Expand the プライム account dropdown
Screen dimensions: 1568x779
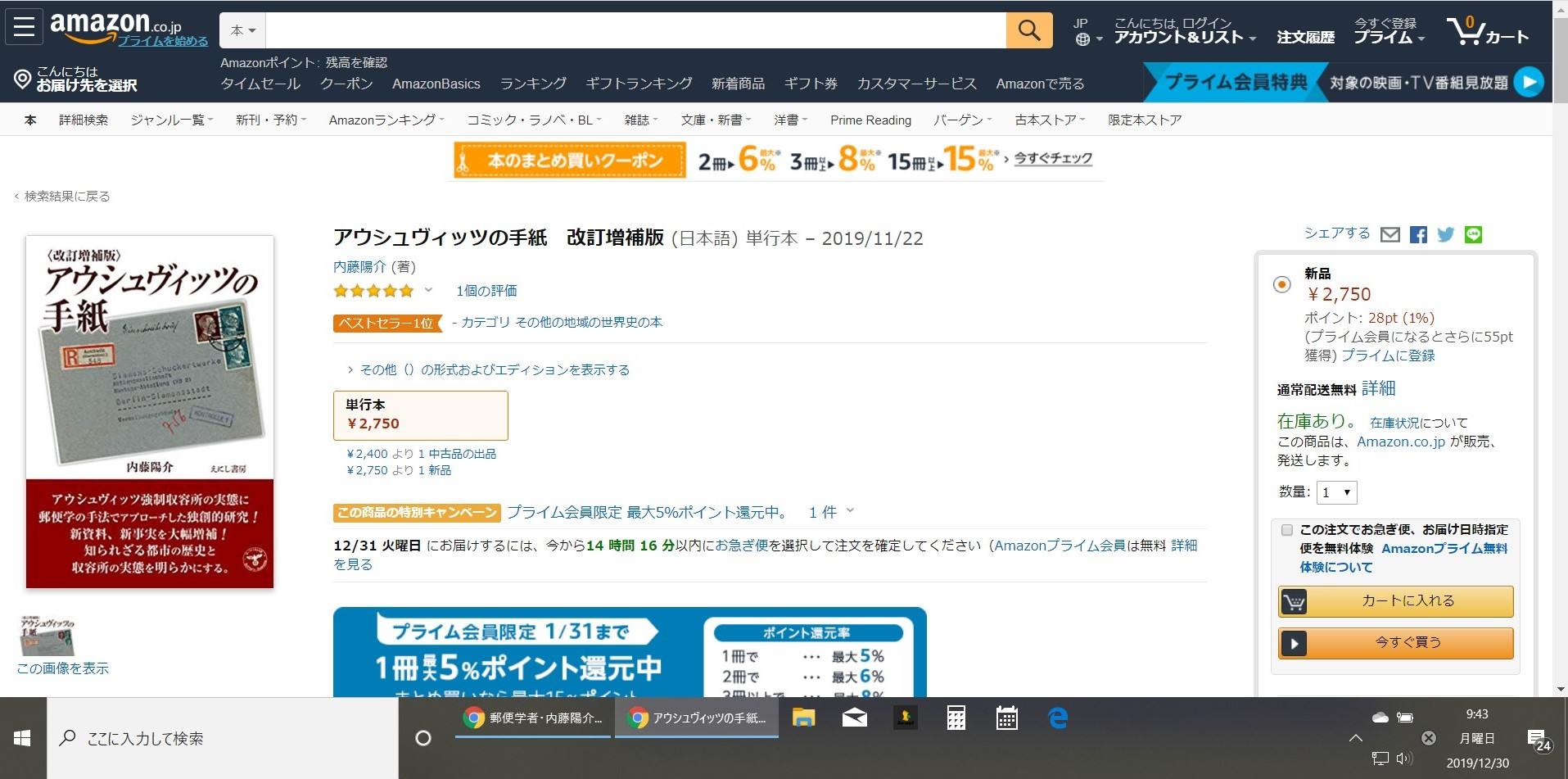point(1389,31)
